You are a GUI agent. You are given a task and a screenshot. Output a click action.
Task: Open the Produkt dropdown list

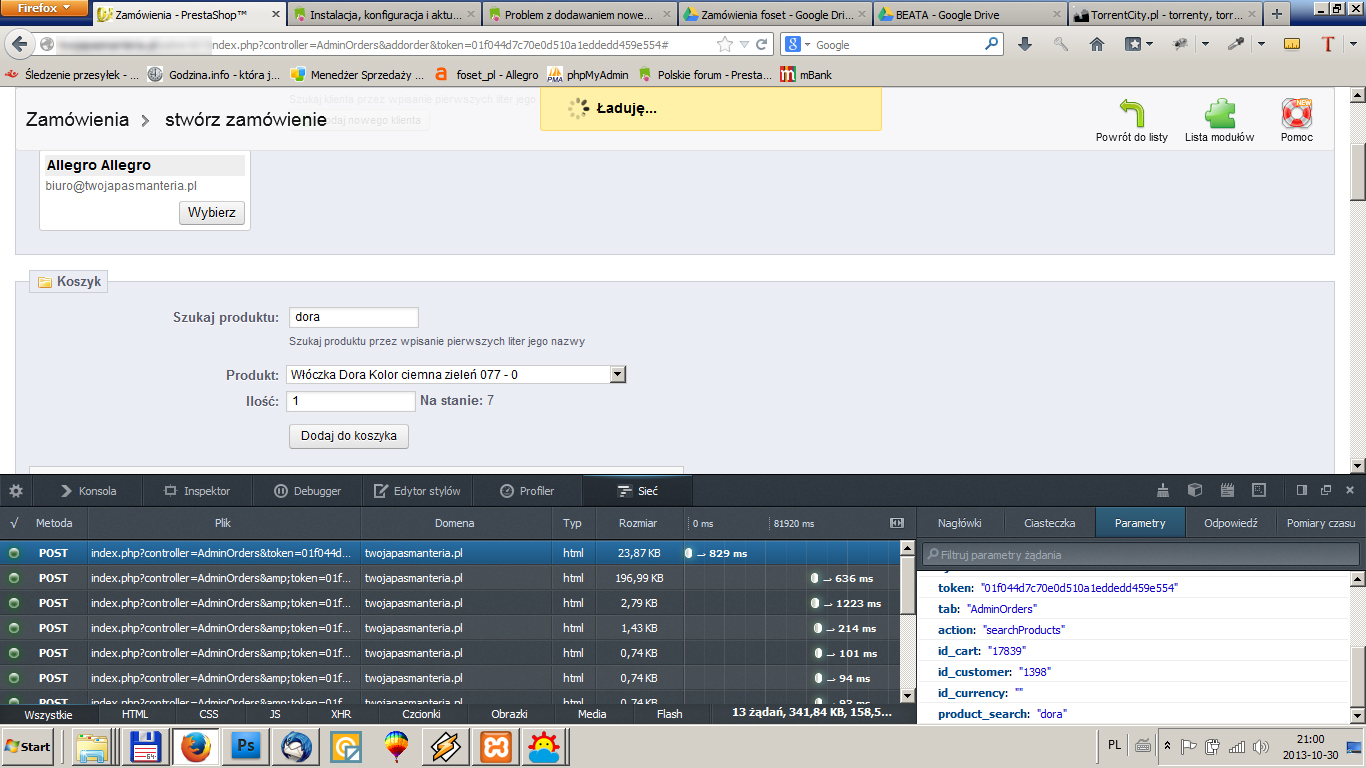456,374
